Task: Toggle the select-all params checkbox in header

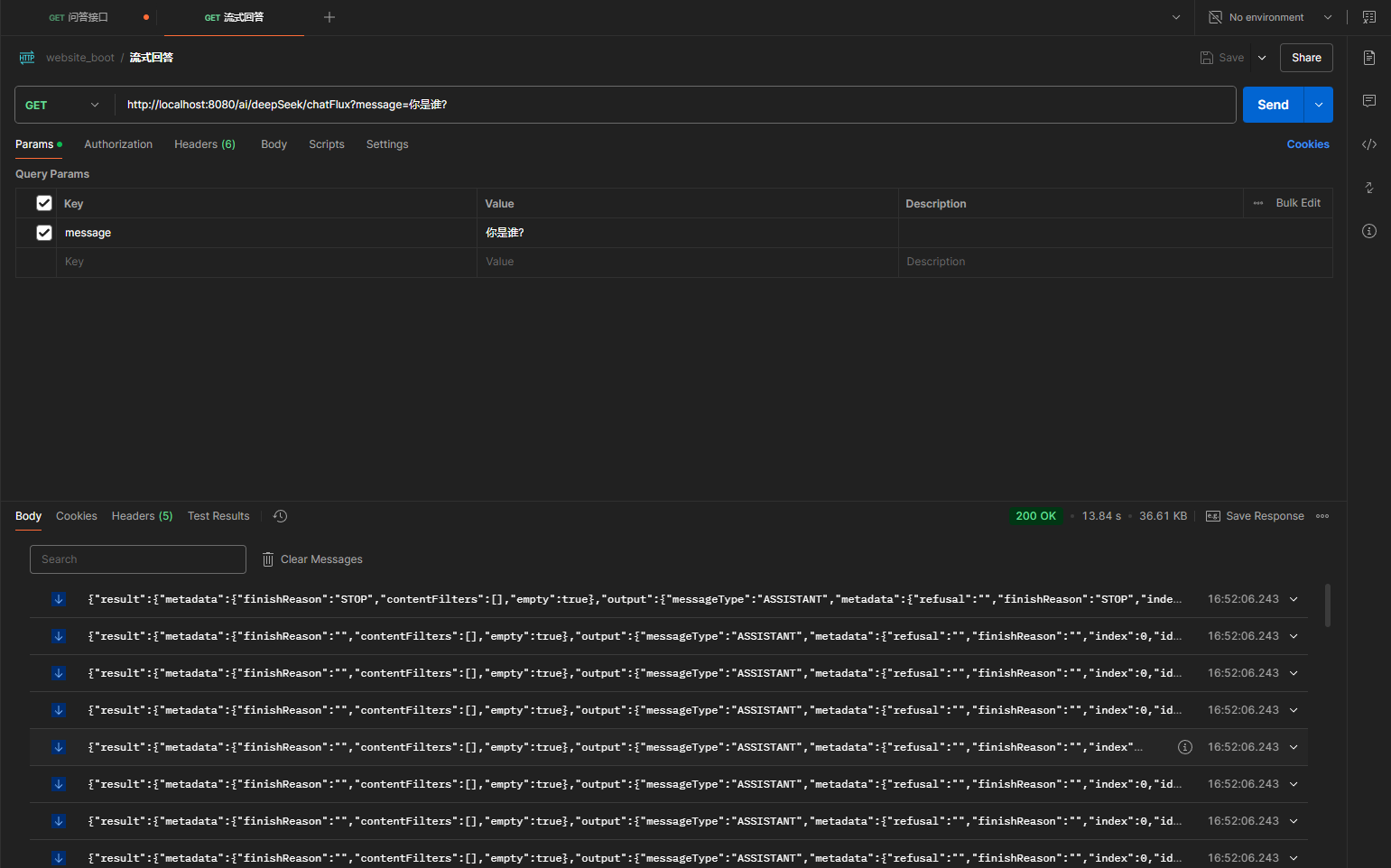Action: pos(44,203)
